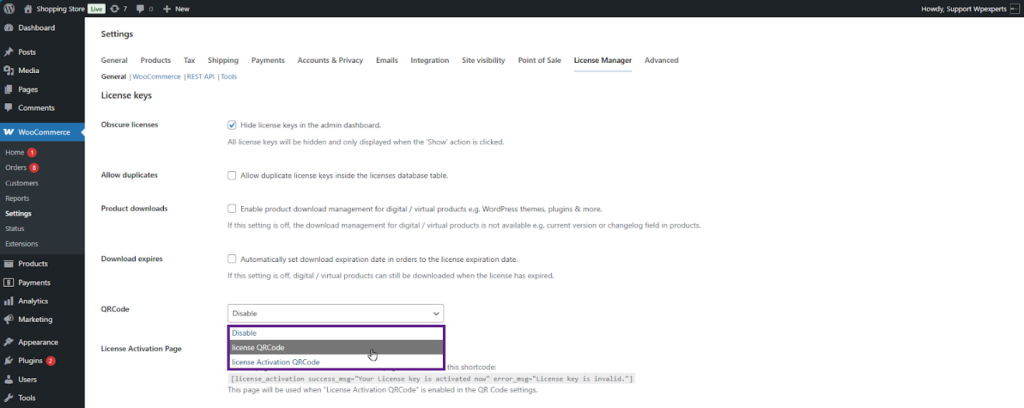Click the Live status badge
Viewport: 1024px width, 408px height.
pos(96,9)
